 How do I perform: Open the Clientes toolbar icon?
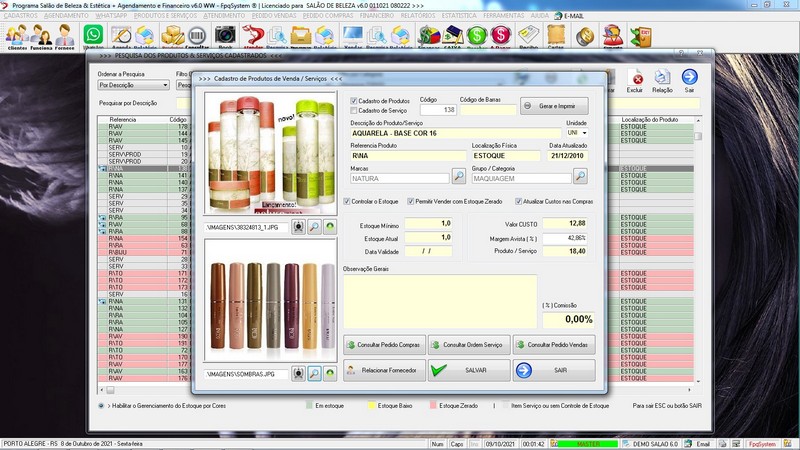[17, 36]
